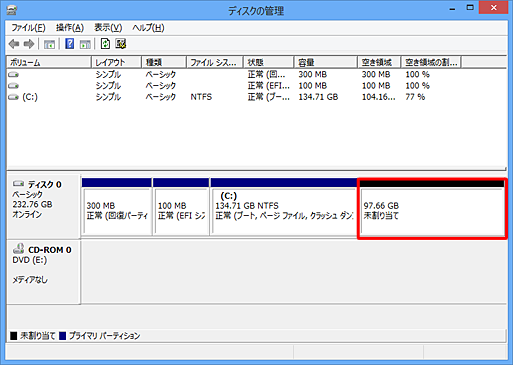Sort by the レイアウト column header
Screen dimensions: 513x365
[116, 62]
